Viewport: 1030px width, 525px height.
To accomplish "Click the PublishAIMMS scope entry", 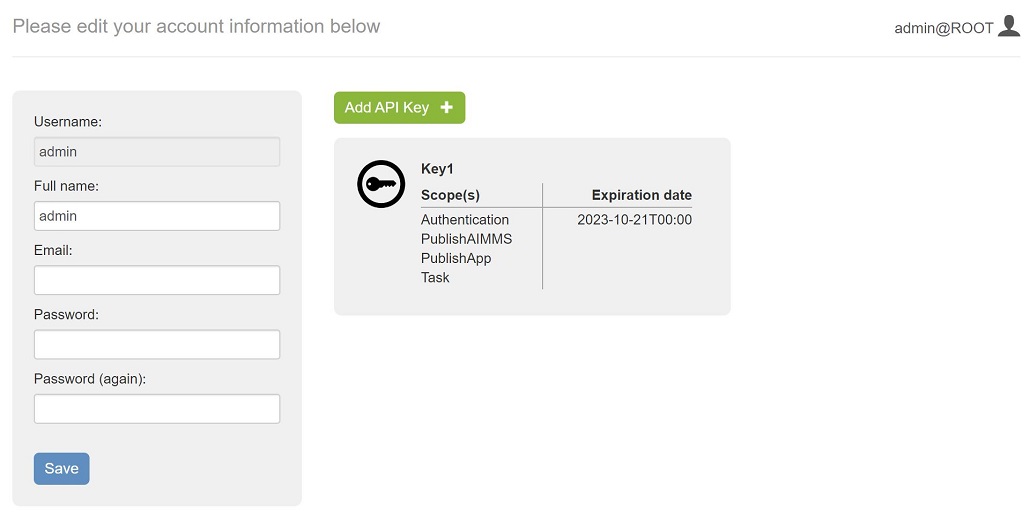I will click(x=466, y=239).
